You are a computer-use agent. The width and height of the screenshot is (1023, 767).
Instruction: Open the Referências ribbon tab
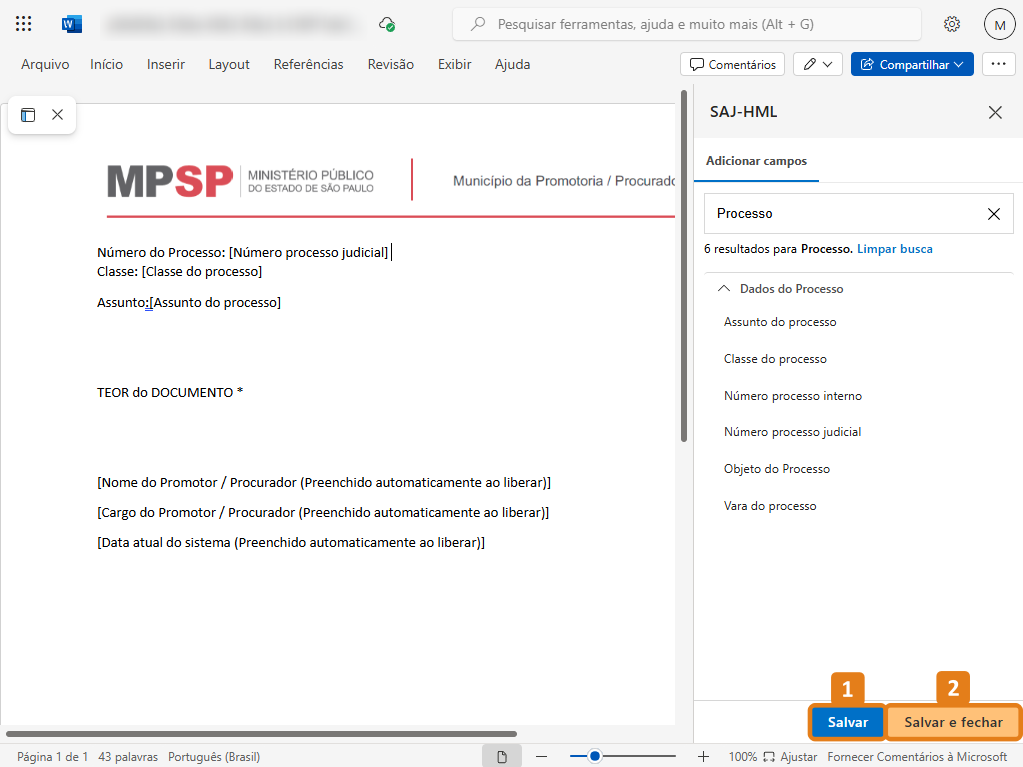point(308,64)
